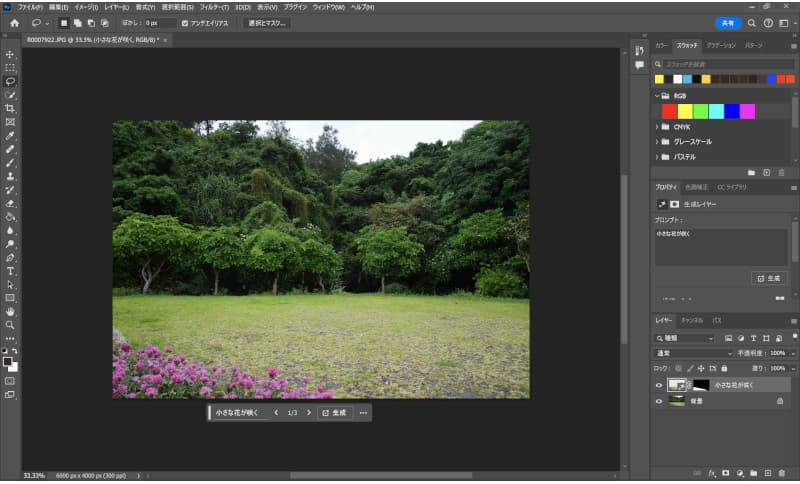
Task: Switch to the チャンネル tab
Action: 691,320
